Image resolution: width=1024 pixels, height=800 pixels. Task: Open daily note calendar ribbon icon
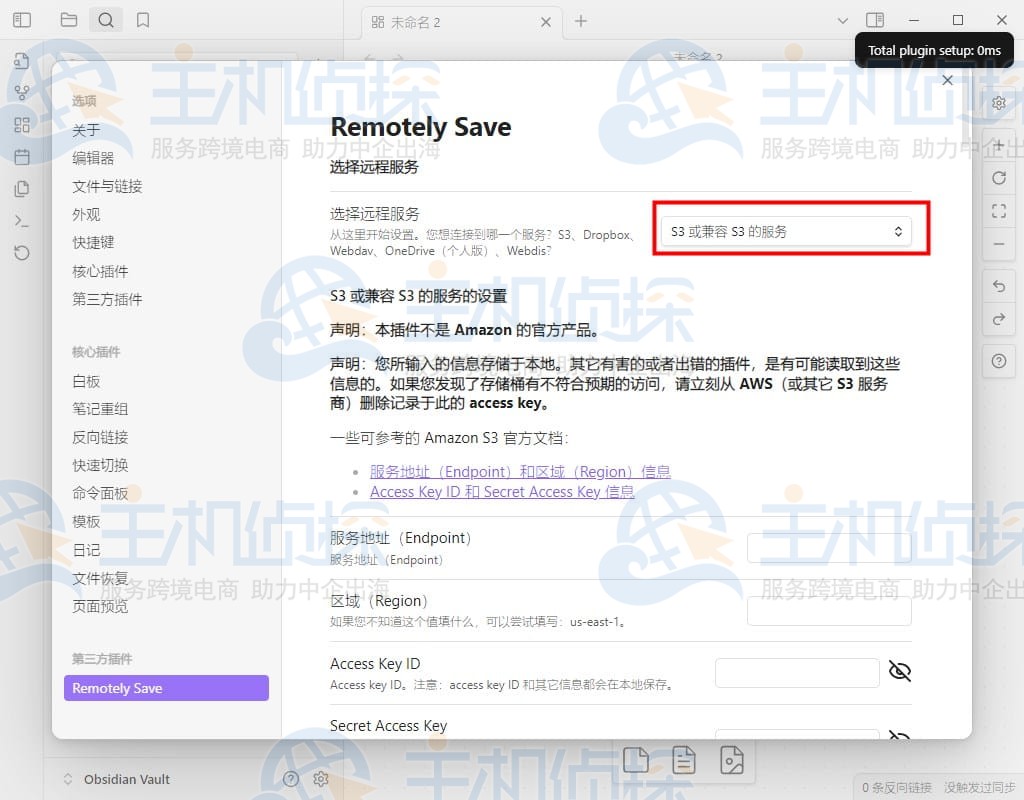click(x=22, y=157)
